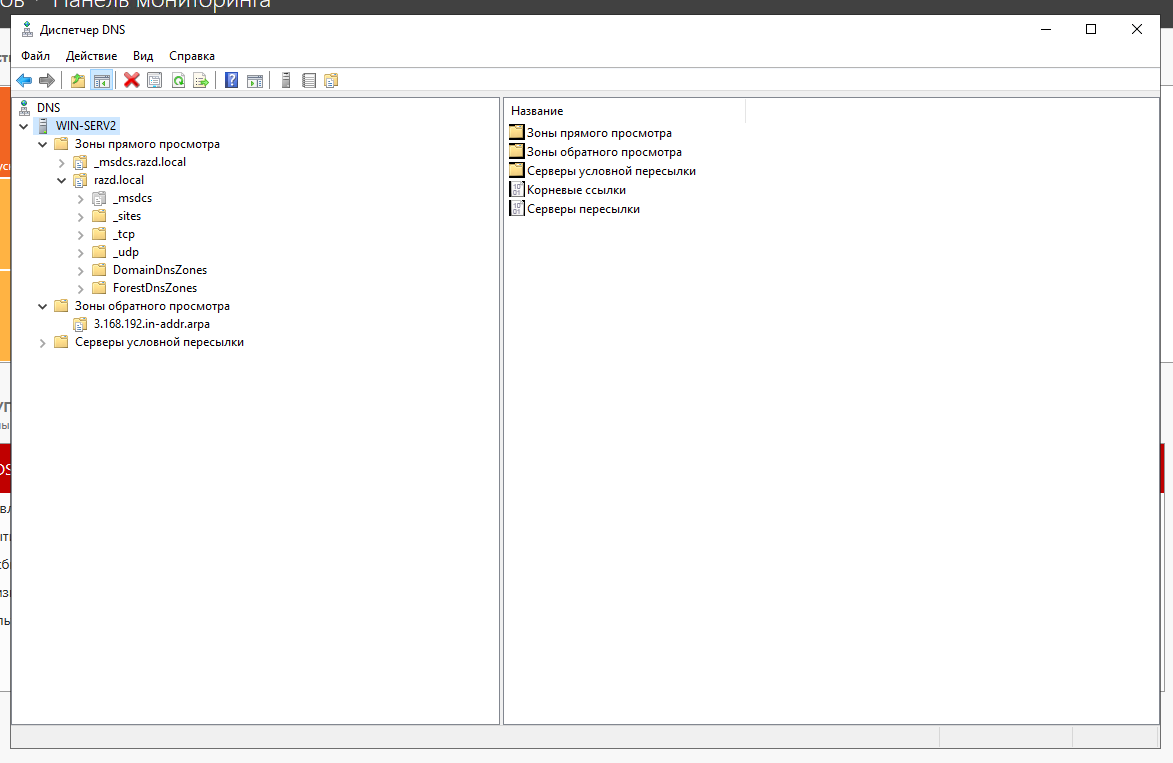Toggle the action pane toolbar button
Image resolution: width=1173 pixels, height=763 pixels.
(x=255, y=80)
